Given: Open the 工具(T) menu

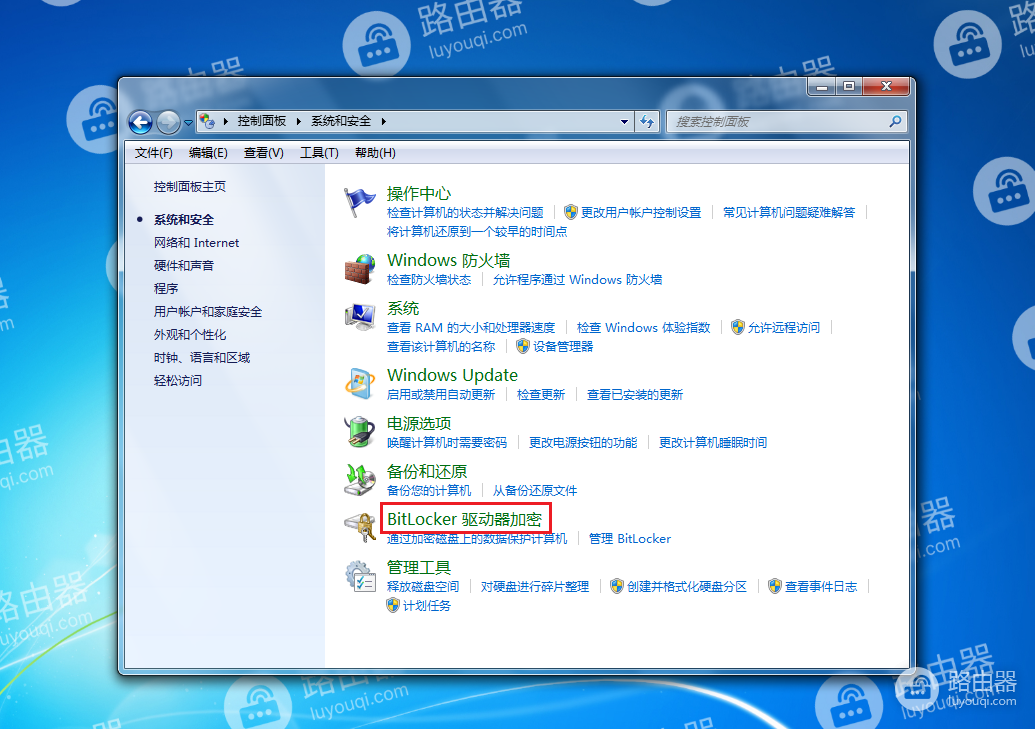Looking at the screenshot, I should 319,153.
